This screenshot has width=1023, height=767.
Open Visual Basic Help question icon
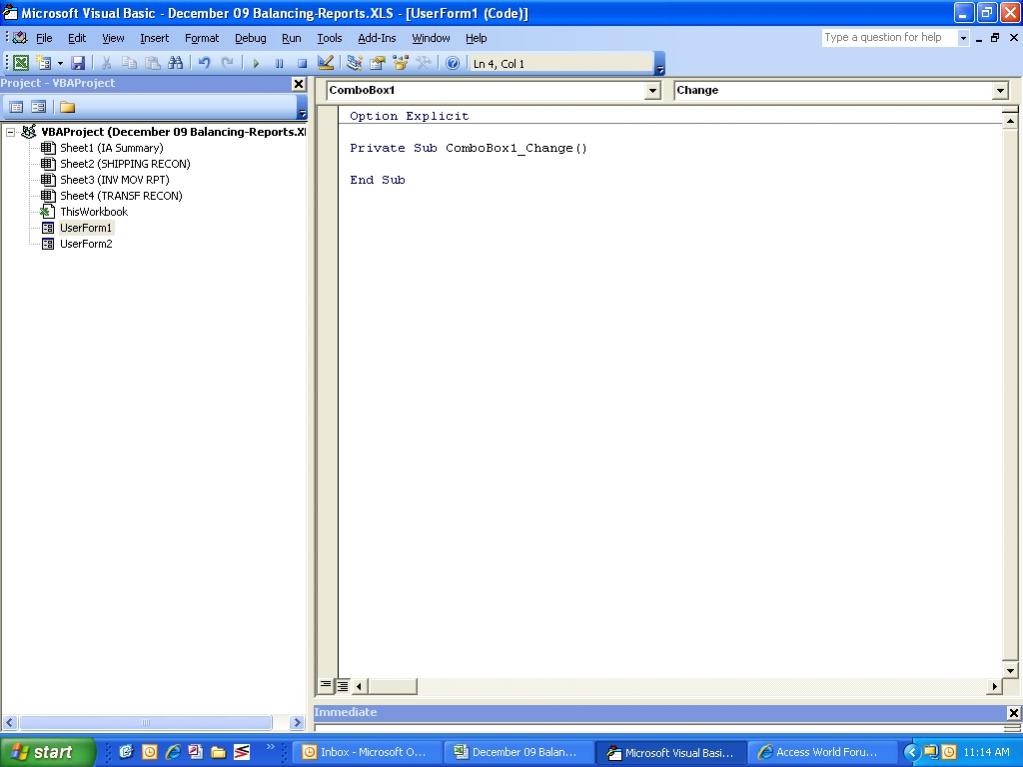(x=452, y=63)
